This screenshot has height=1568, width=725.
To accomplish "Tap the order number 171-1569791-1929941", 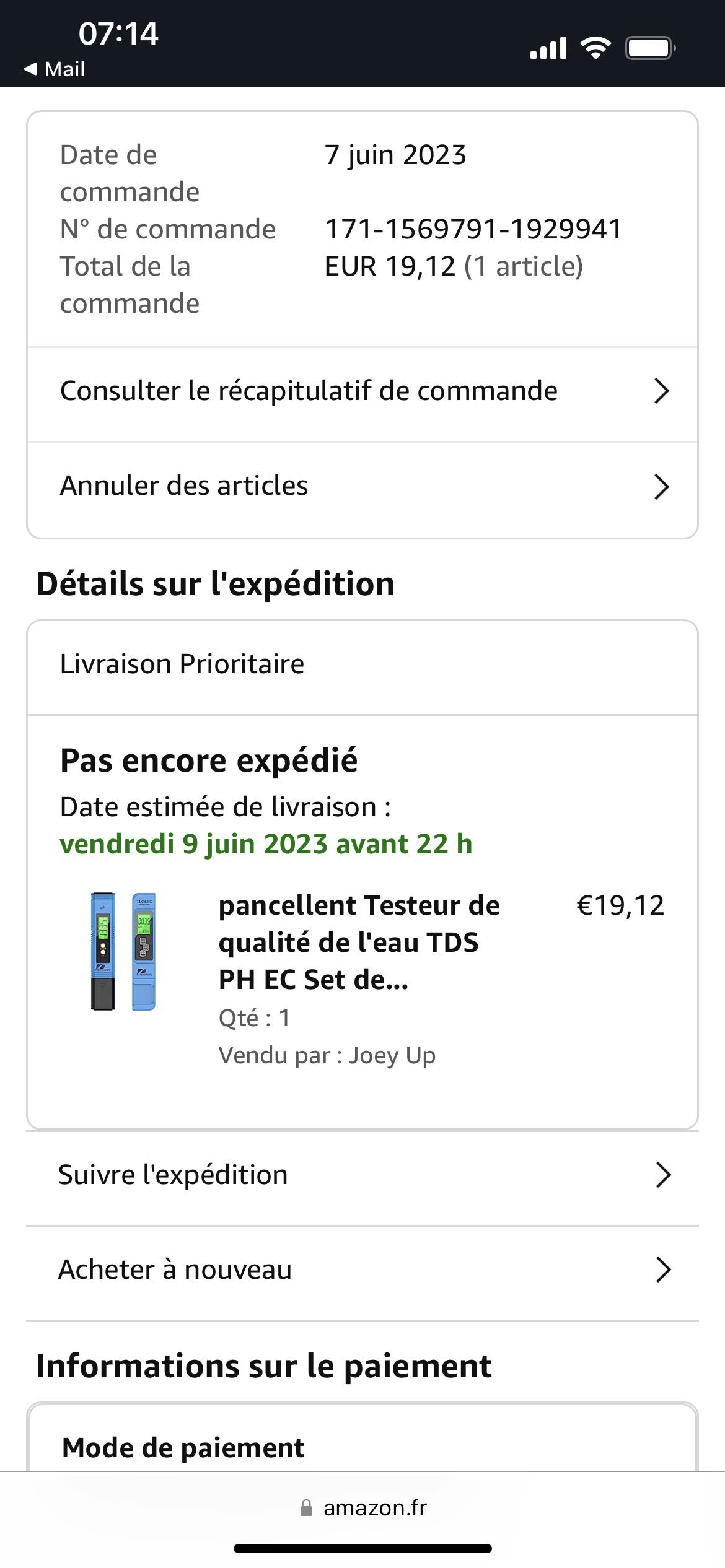I will (473, 229).
